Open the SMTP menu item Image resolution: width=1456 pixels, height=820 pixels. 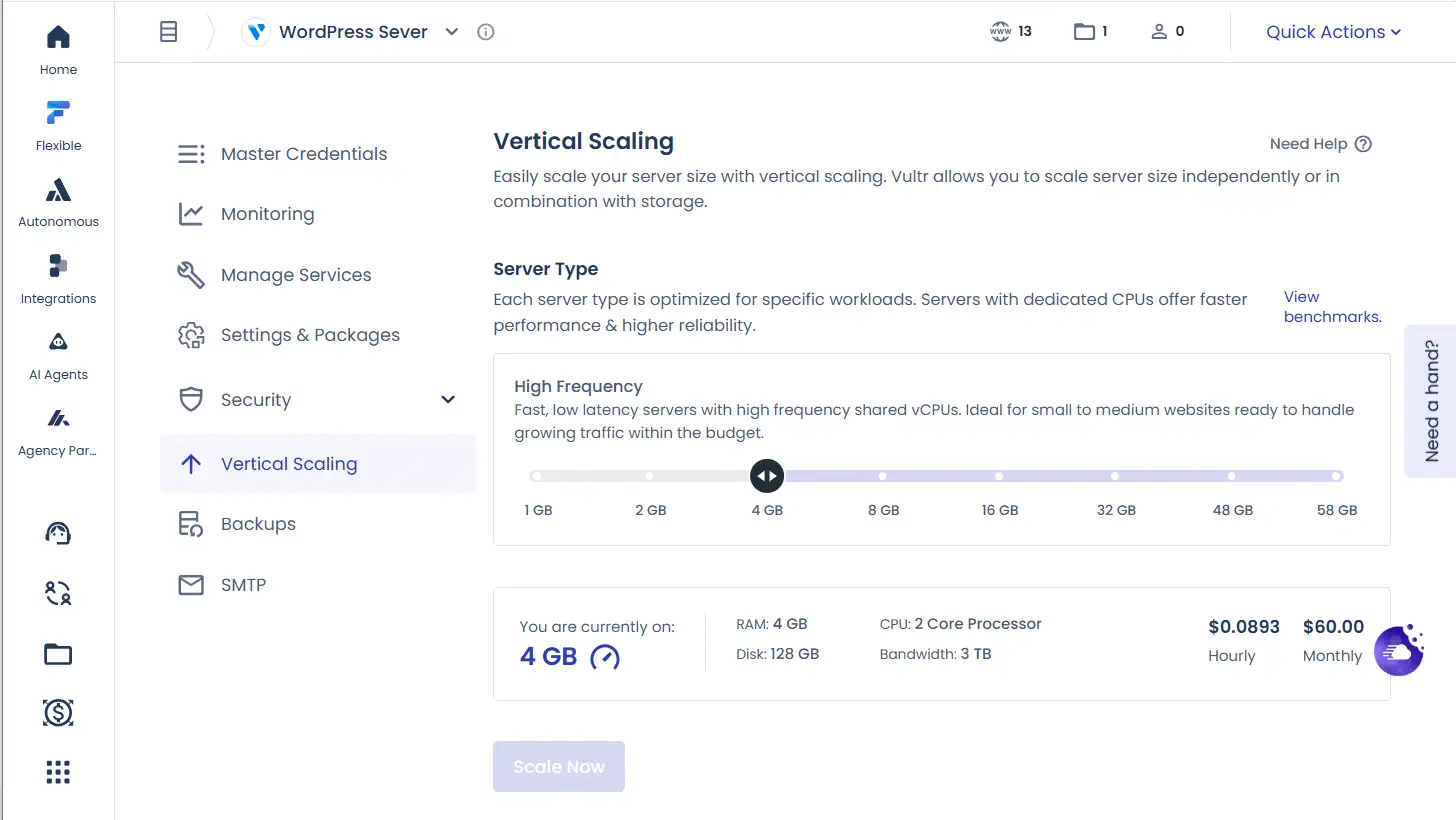tap(318, 585)
